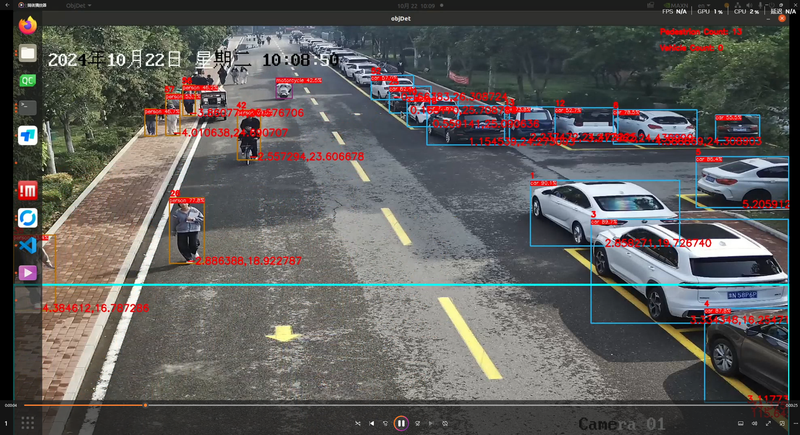The width and height of the screenshot is (800, 435).
Task: Toggle shuffle playback mode
Action: pos(358,423)
